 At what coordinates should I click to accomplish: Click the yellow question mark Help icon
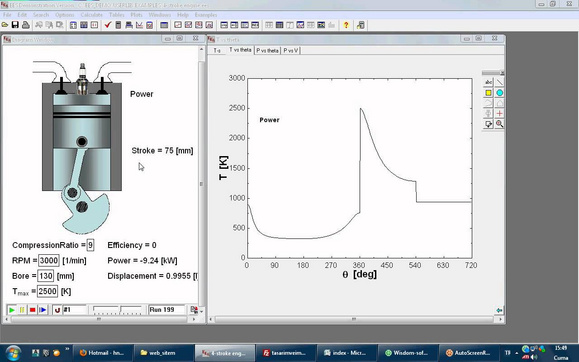click(x=346, y=25)
